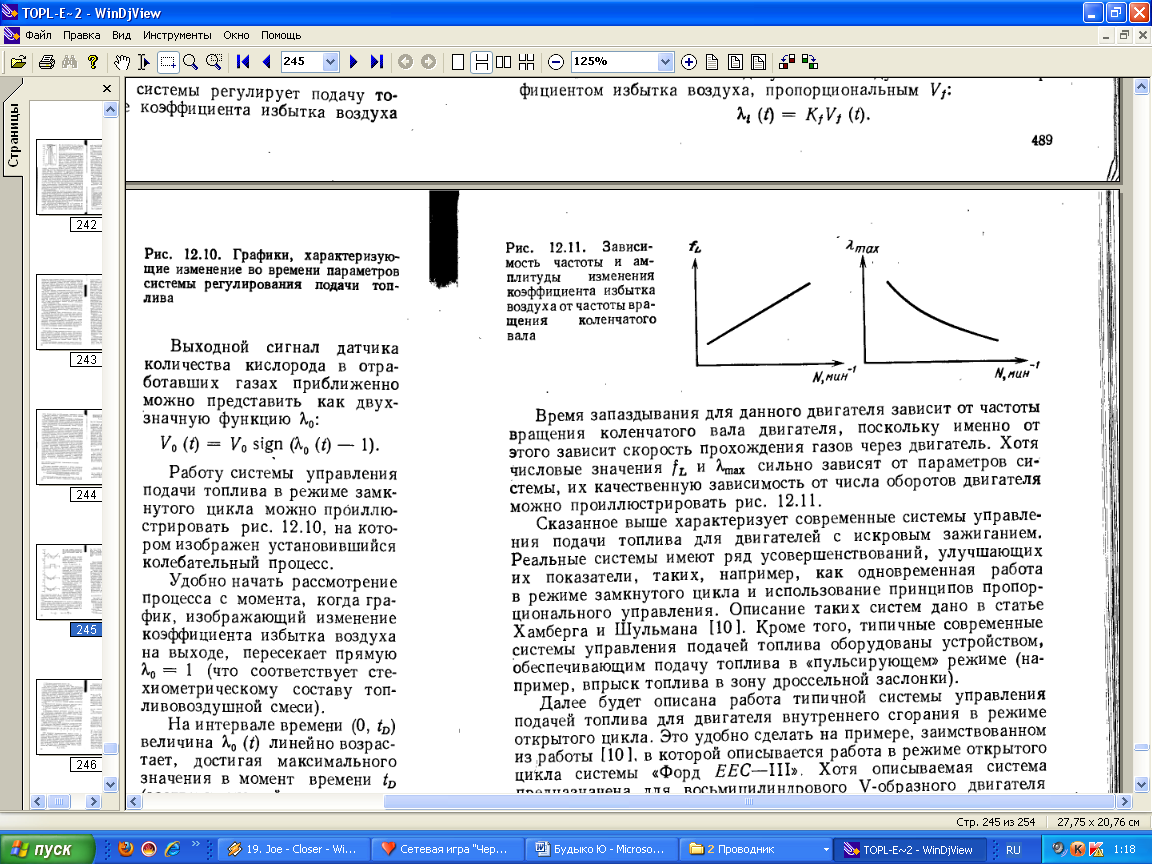Click the orange K tray icon
1152x864 pixels.
[1078, 849]
